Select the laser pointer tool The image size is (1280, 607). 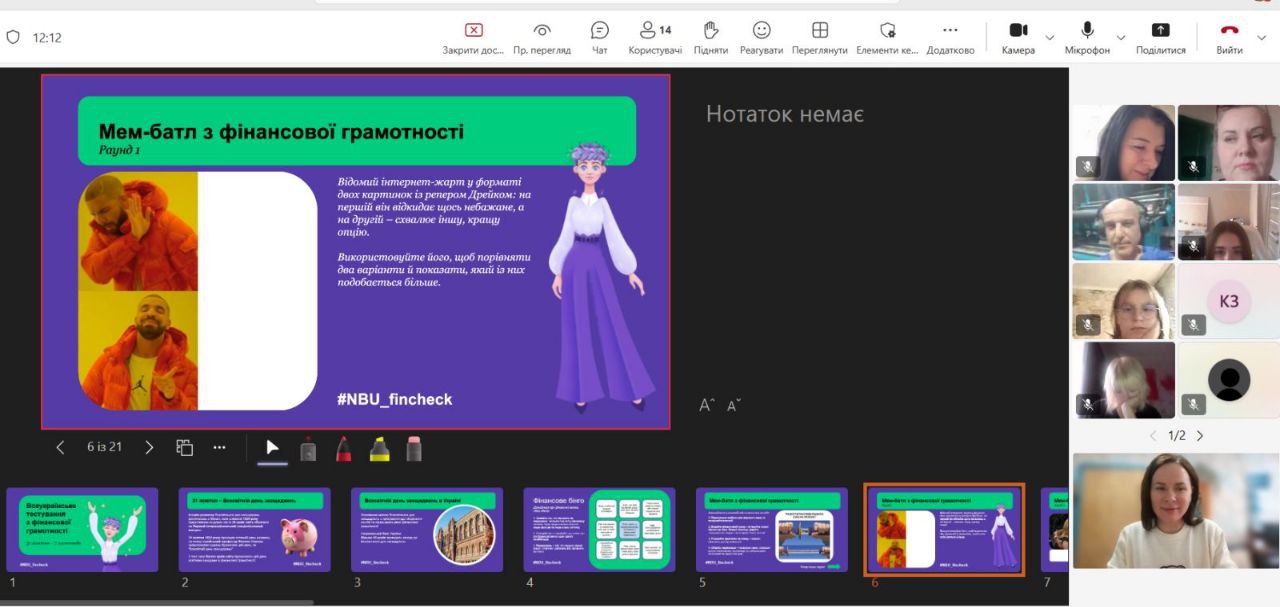point(308,449)
